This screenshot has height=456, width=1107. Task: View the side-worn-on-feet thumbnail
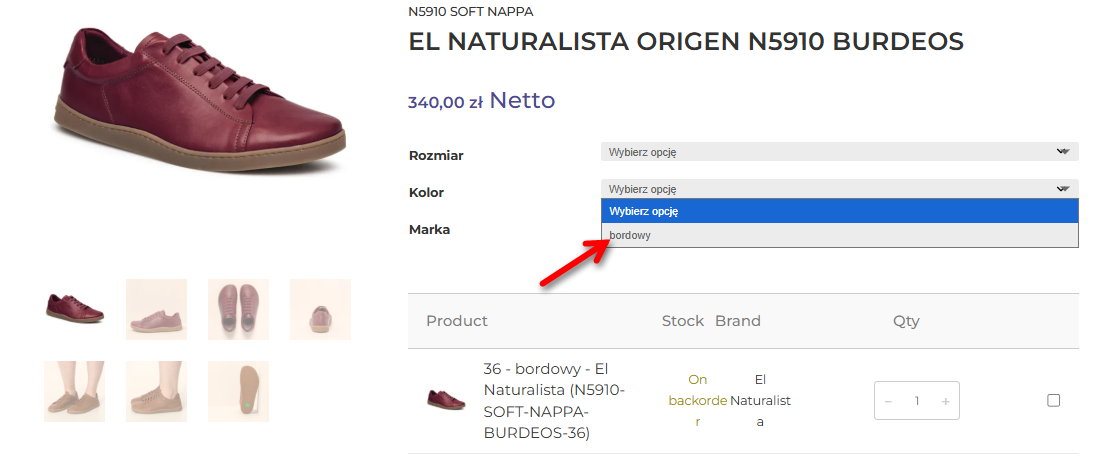pos(156,391)
